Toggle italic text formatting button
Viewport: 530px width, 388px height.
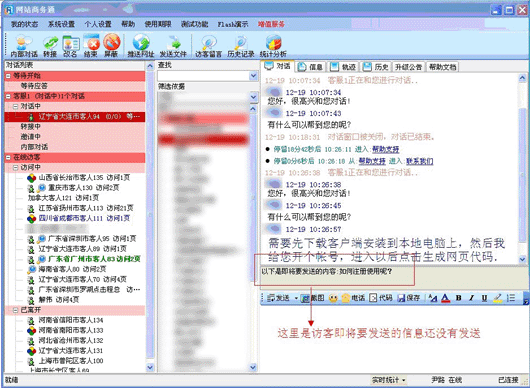click(472, 298)
